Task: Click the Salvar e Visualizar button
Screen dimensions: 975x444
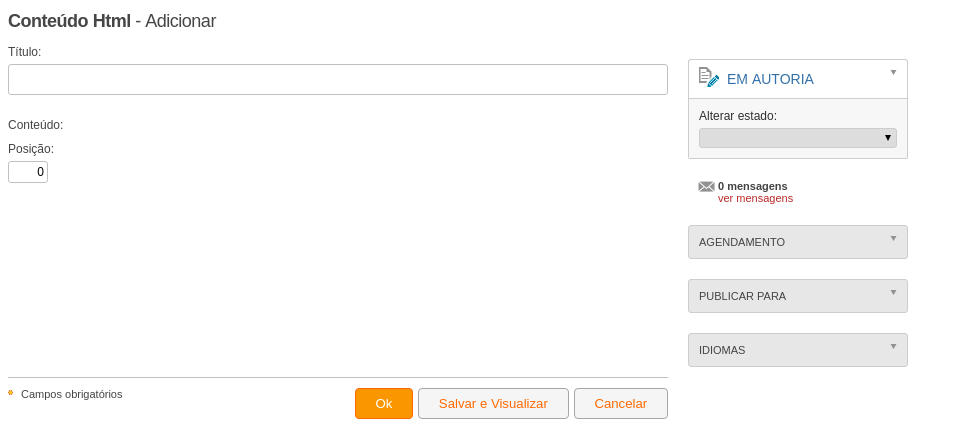Action: [493, 404]
